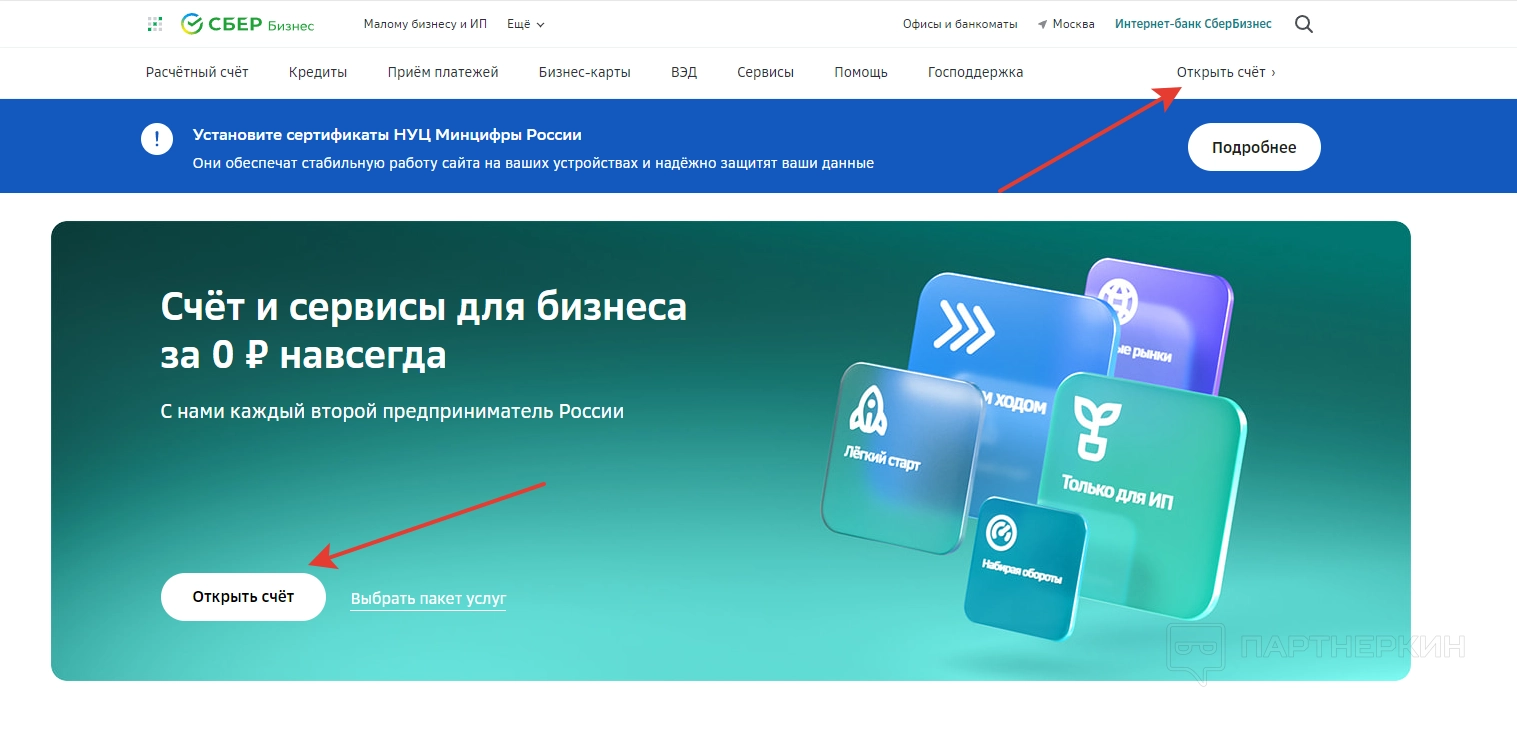The image size is (1517, 739).
Task: Go to the СБЕР Бизнес logo homepage
Action: coord(248,24)
